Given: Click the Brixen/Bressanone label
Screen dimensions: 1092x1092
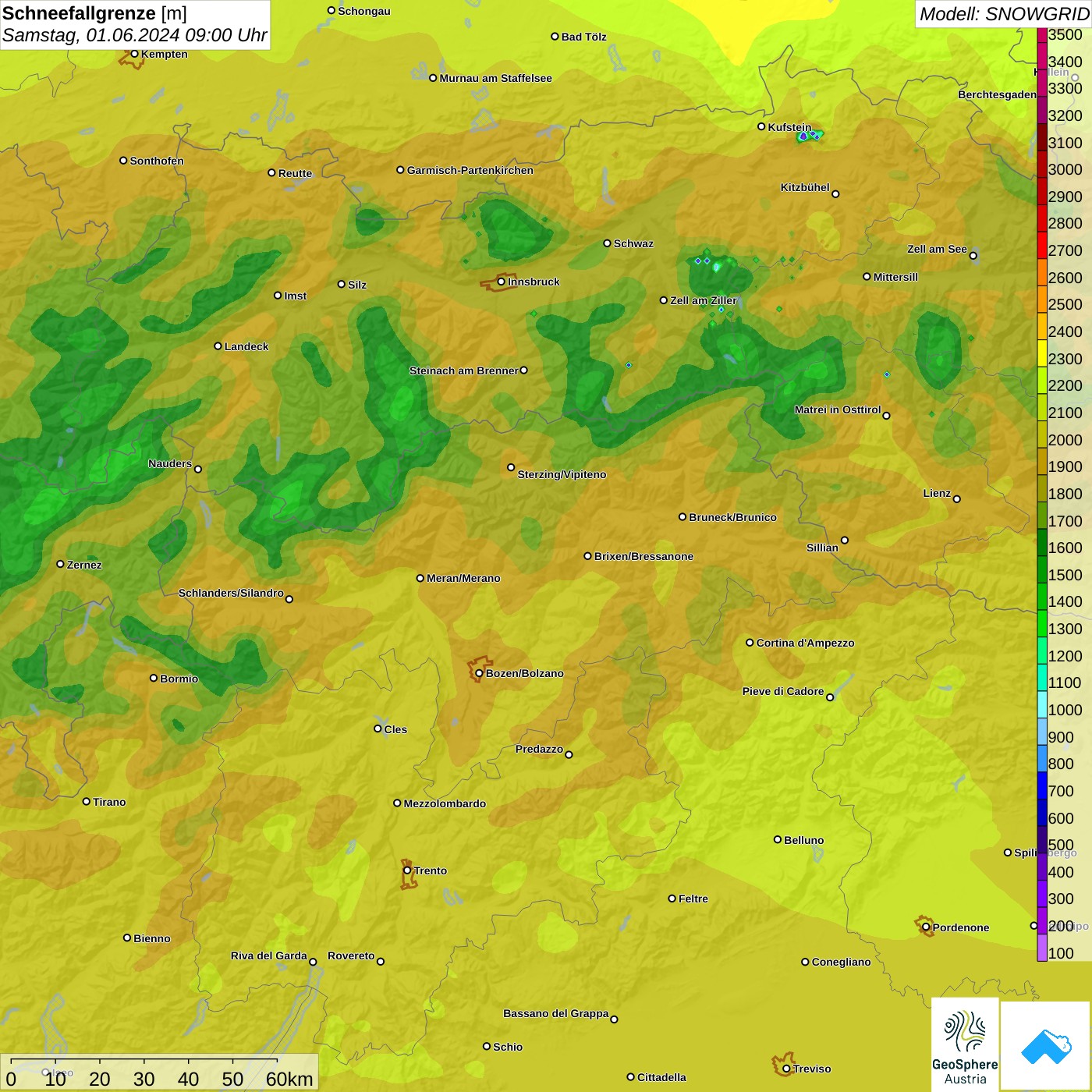Looking at the screenshot, I should (643, 556).
